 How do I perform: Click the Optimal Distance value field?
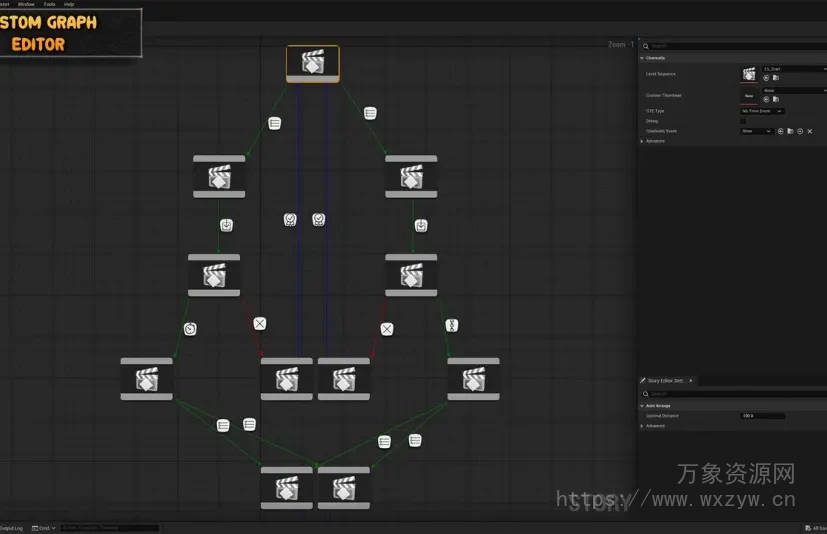(762, 416)
